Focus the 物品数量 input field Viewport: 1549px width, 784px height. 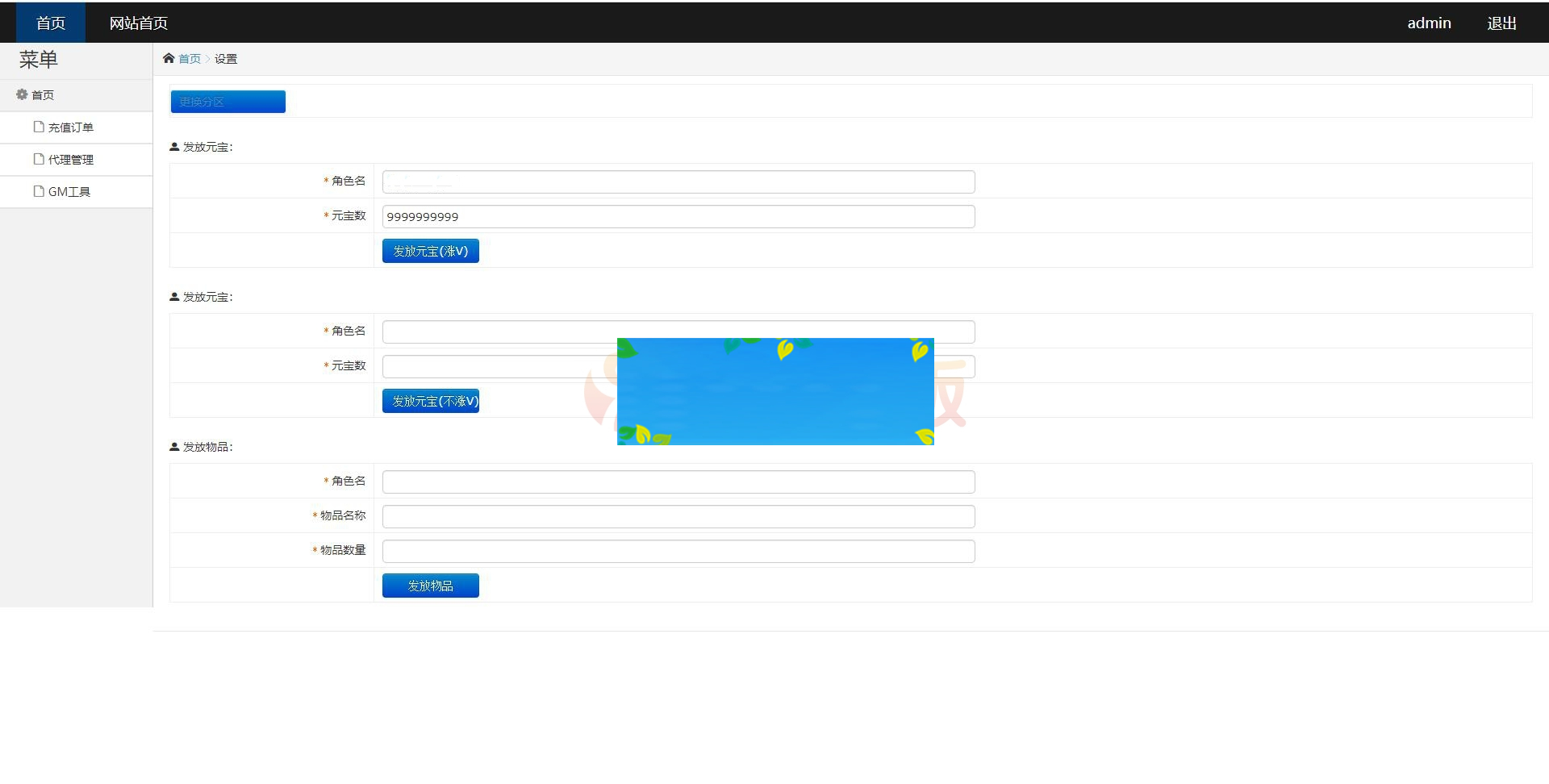tap(678, 551)
